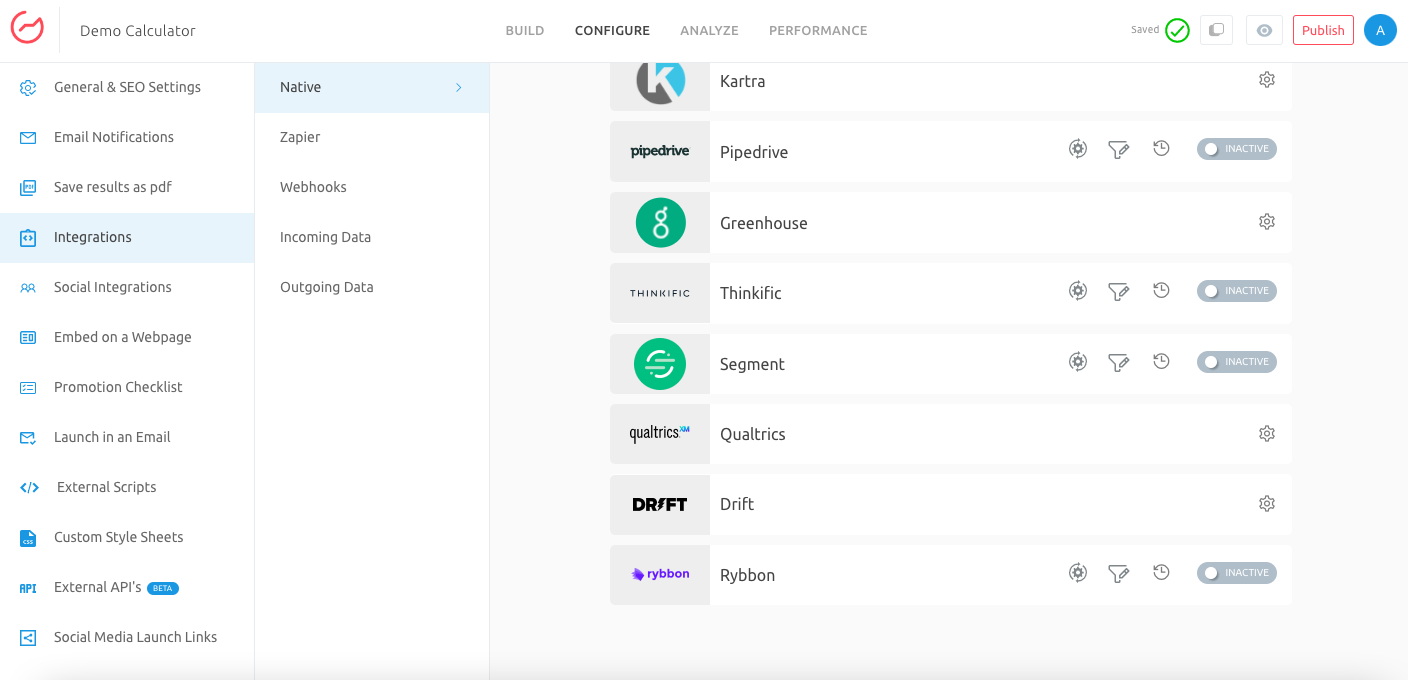The width and height of the screenshot is (1408, 680).
Task: Open Kartra settings gear
Action: click(x=1267, y=80)
